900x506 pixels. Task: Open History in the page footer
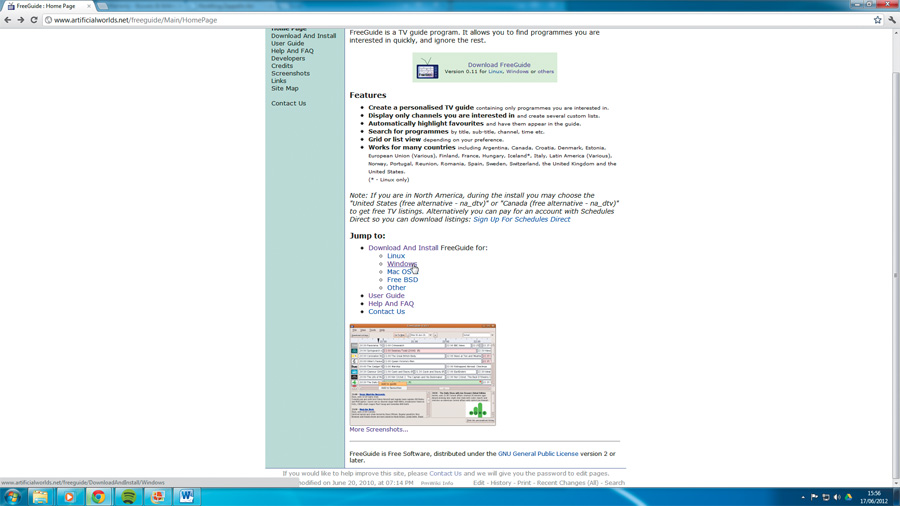pyautogui.click(x=501, y=482)
